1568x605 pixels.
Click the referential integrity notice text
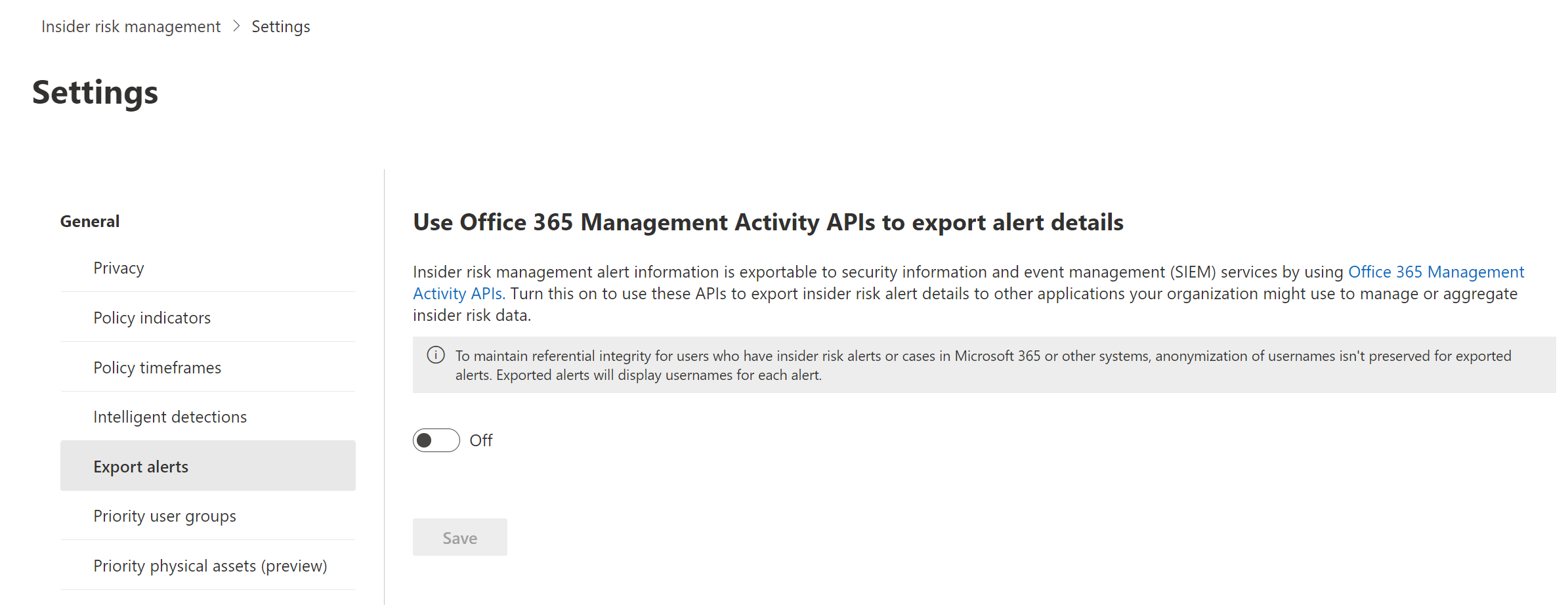click(983, 365)
